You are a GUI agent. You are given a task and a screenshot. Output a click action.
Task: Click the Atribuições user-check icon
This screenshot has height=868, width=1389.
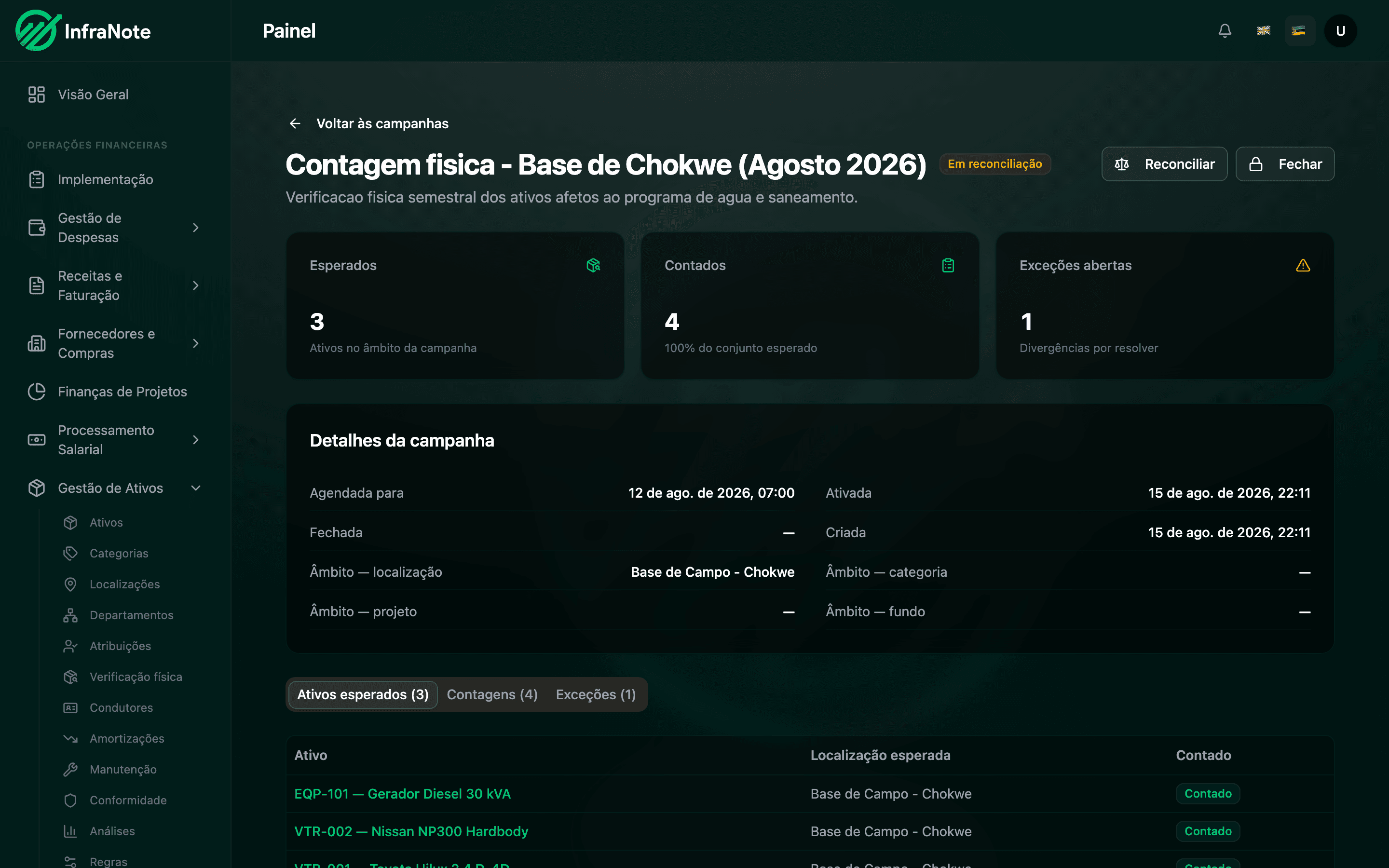click(70, 646)
